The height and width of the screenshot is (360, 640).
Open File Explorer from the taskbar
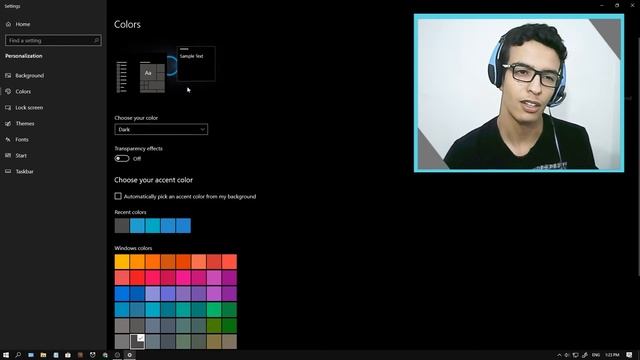point(43,355)
